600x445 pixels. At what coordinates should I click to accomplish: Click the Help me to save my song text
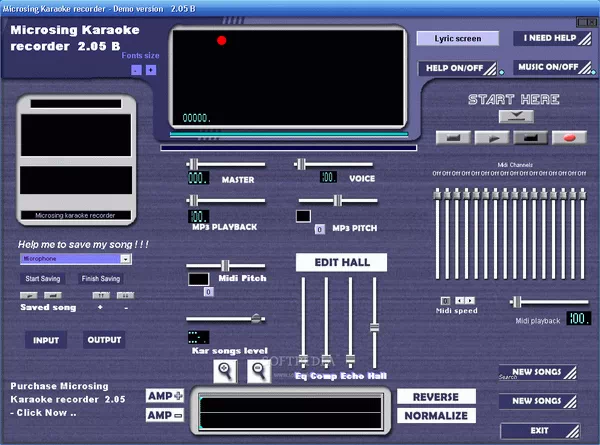click(83, 245)
